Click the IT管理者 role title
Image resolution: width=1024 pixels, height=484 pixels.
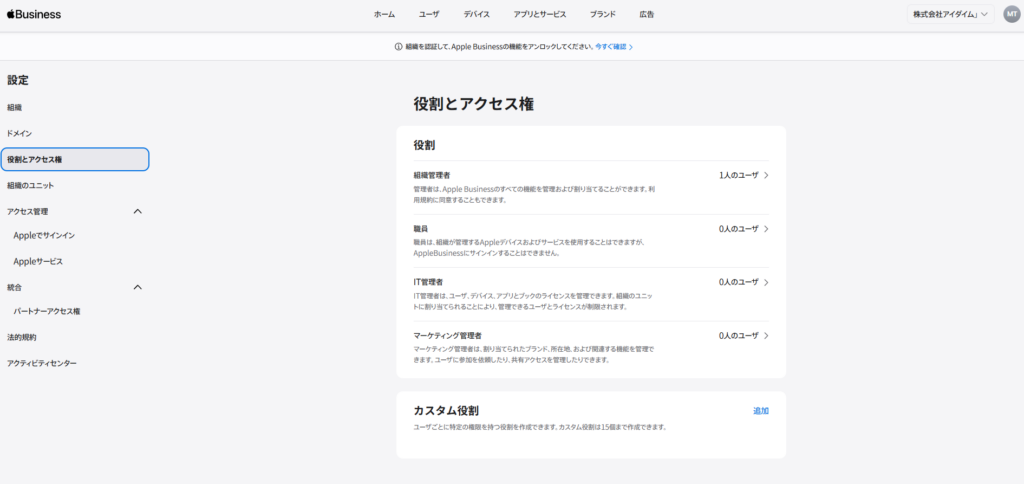pos(428,282)
